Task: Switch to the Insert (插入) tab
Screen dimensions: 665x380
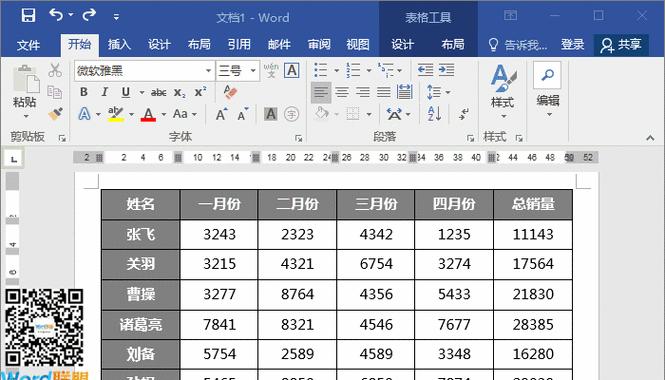Action: [119, 45]
